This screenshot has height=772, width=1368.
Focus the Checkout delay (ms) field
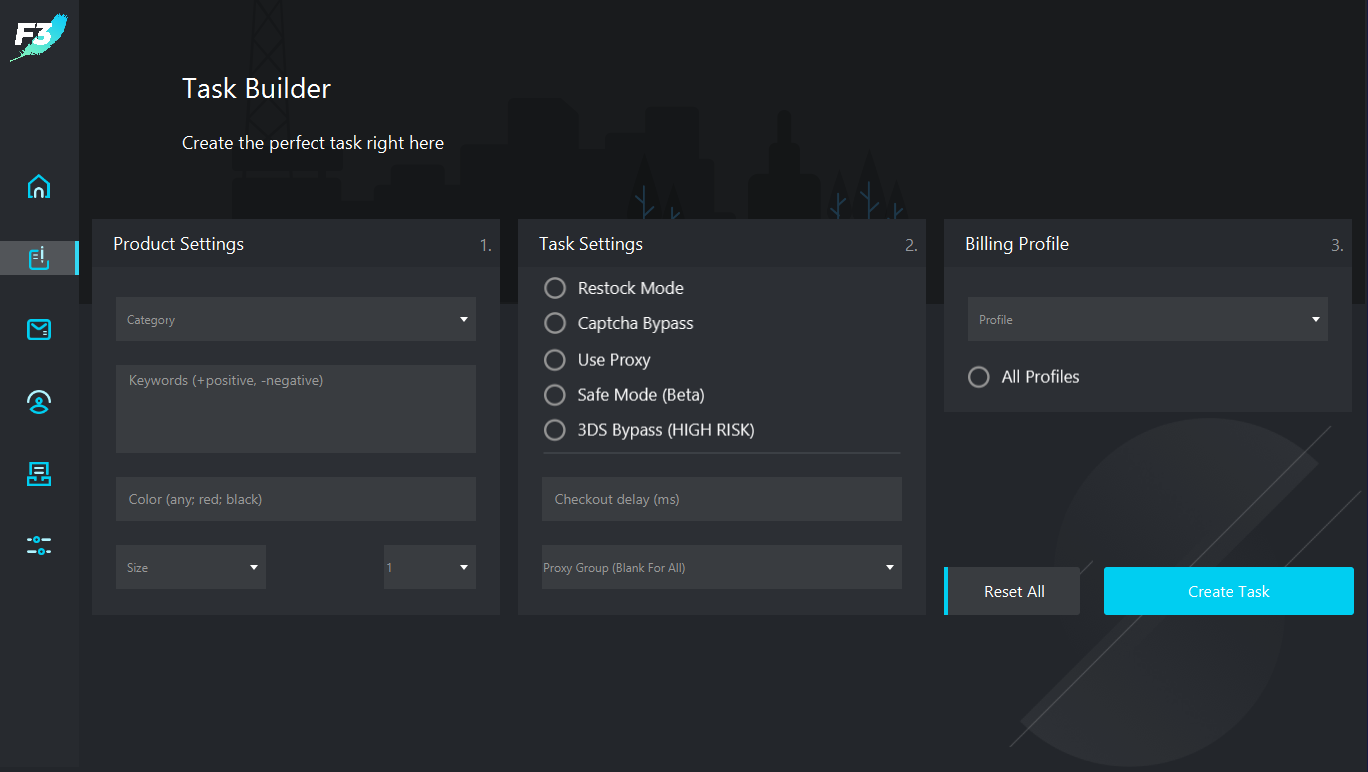click(x=721, y=499)
